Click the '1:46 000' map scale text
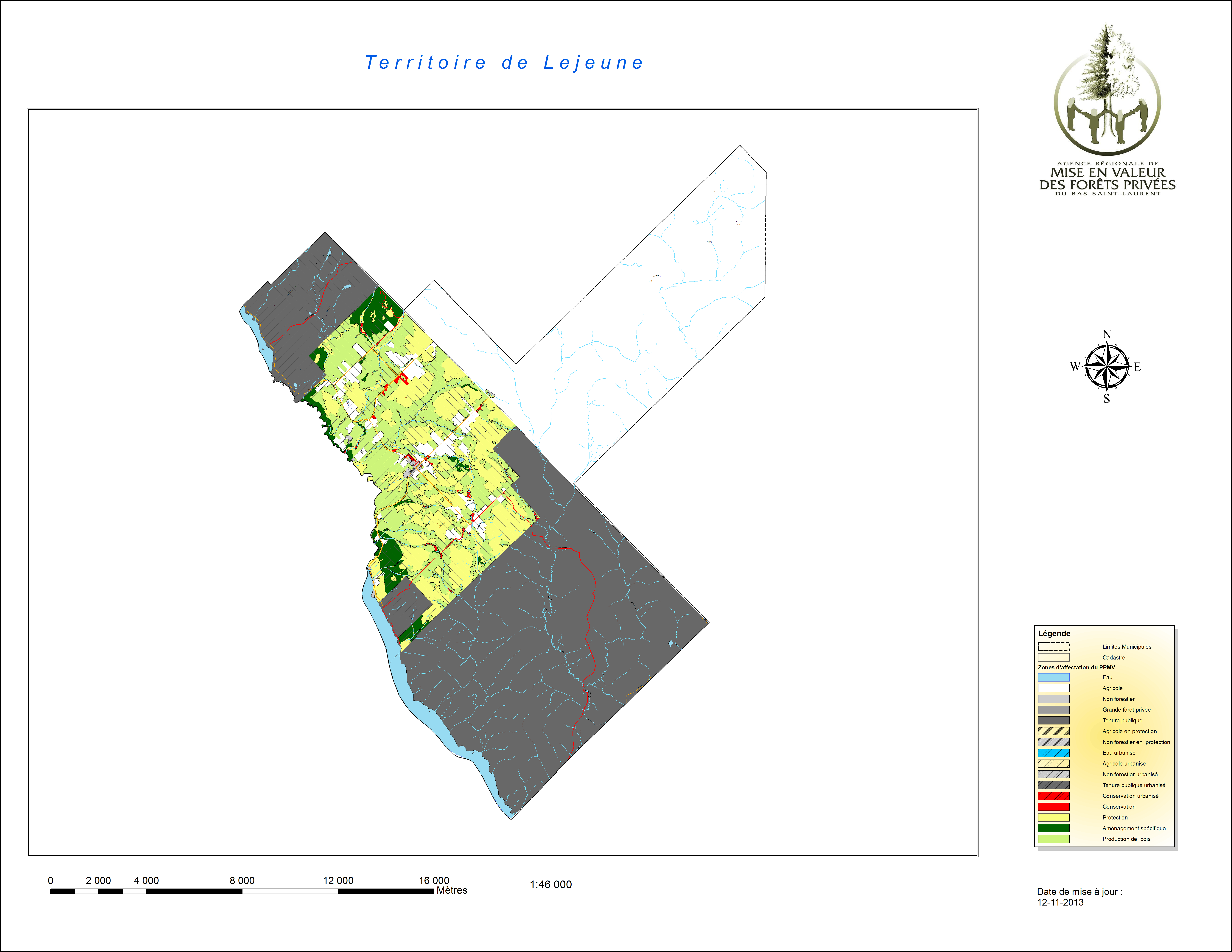This screenshot has height=952, width=1232. tap(550, 884)
